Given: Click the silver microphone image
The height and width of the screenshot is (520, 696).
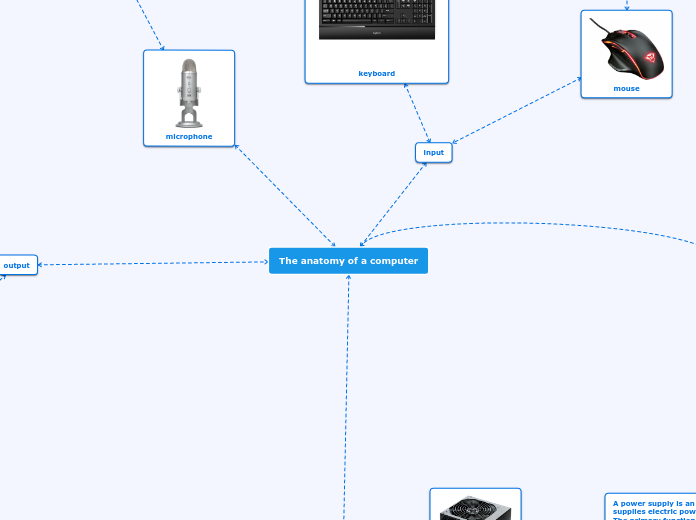Looking at the screenshot, I should pos(189,92).
